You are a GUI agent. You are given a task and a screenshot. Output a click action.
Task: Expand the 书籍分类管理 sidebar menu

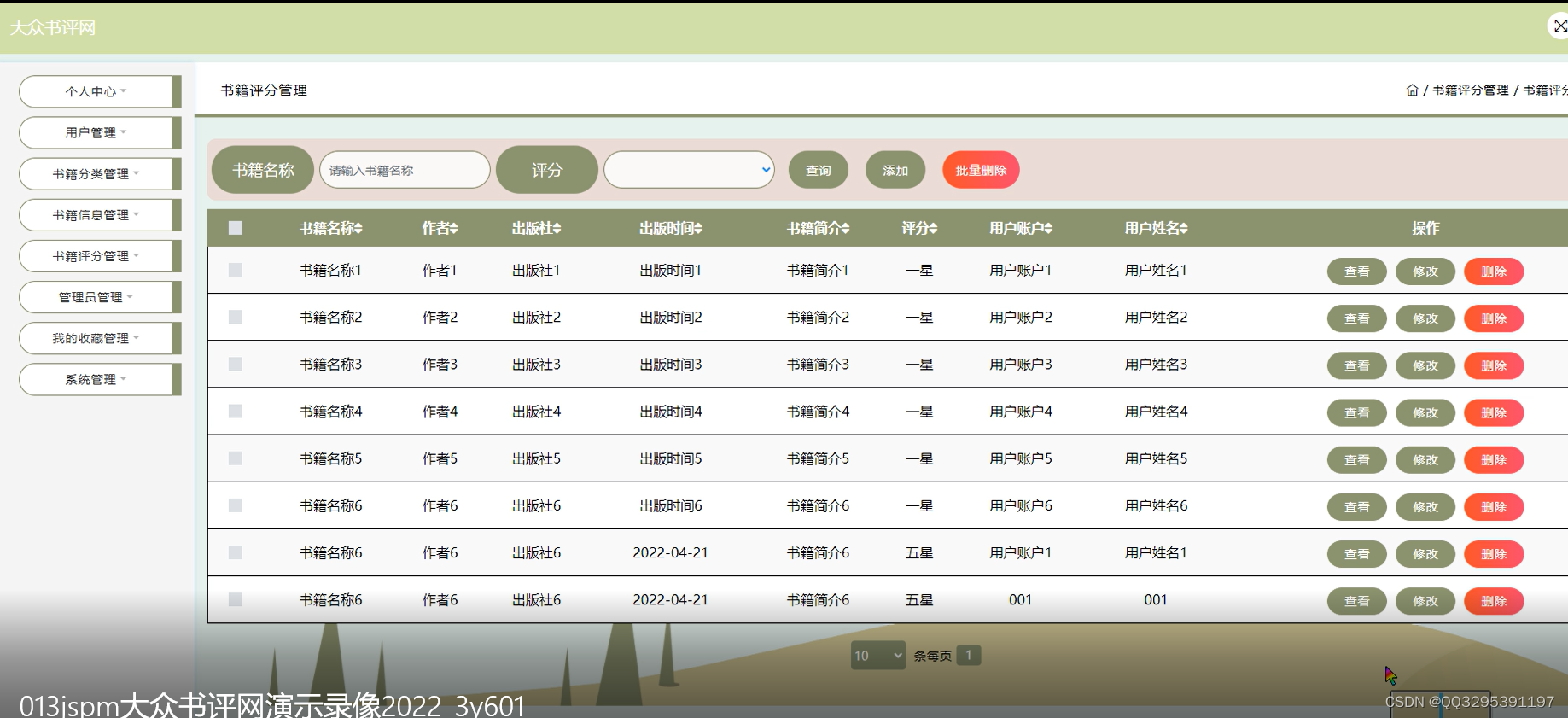(x=100, y=173)
